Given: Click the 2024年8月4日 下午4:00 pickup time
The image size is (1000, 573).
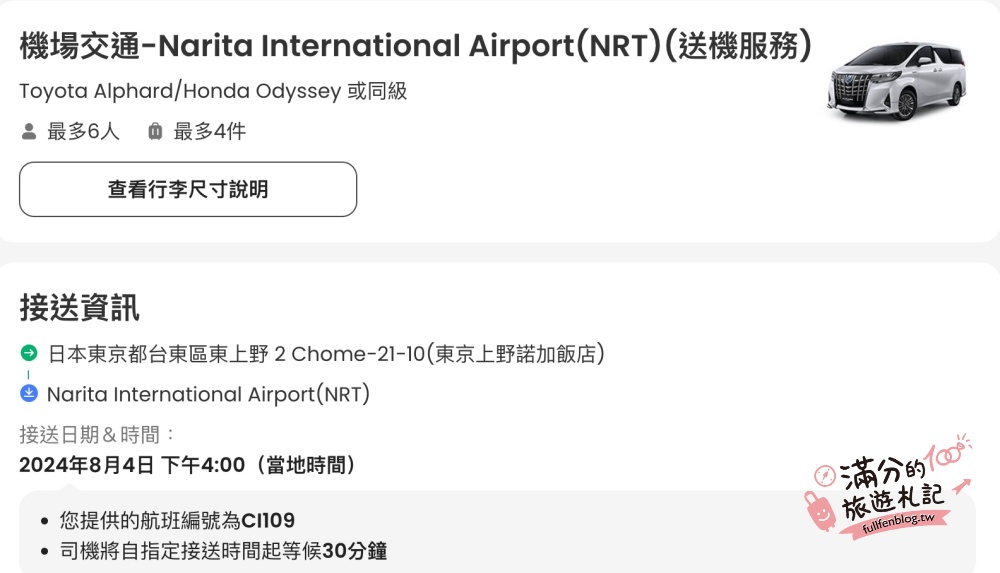Looking at the screenshot, I should pos(187,465).
